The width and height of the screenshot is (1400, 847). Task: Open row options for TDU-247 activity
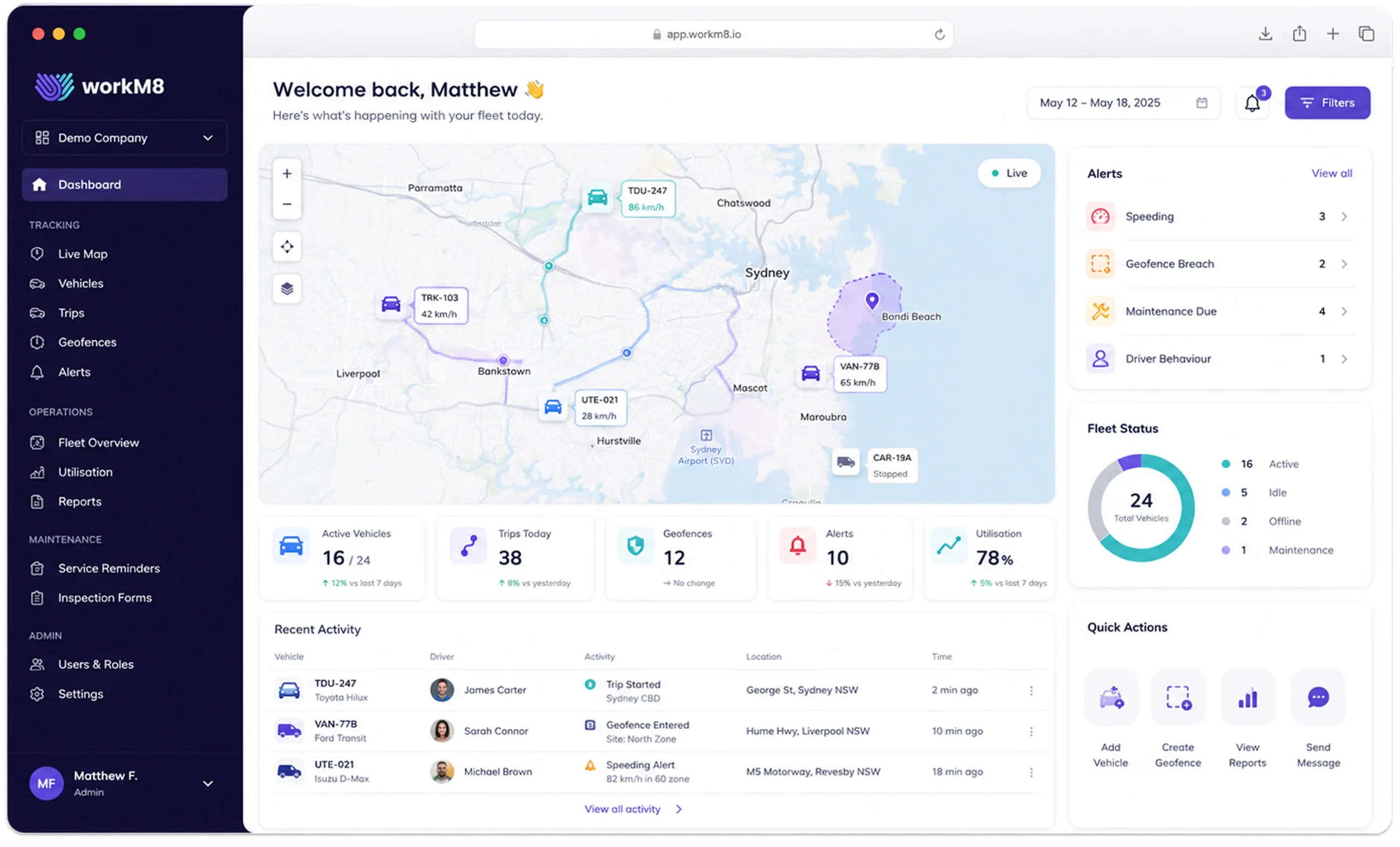click(1031, 690)
